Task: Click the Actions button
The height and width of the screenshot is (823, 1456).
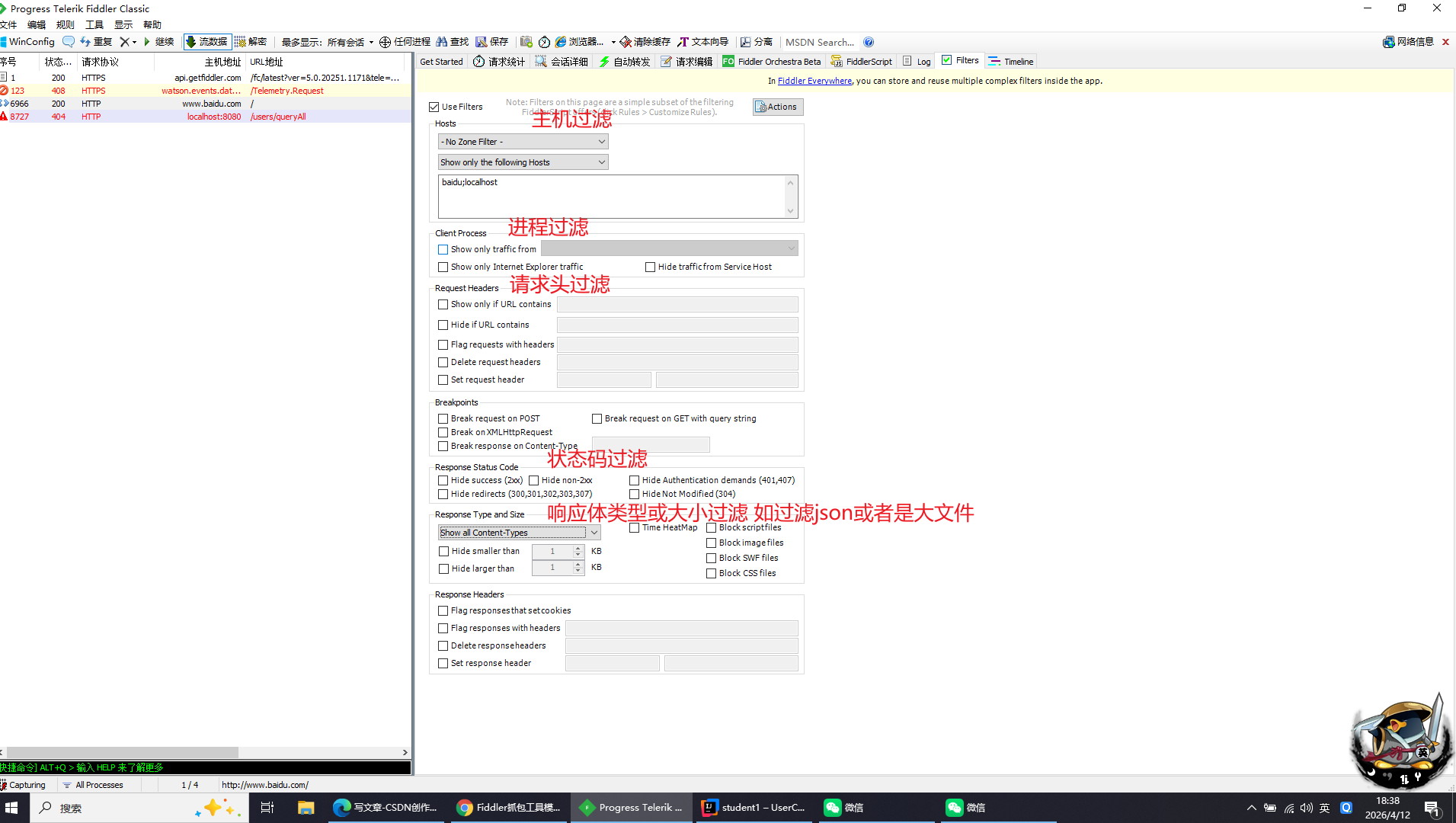Action: click(x=777, y=107)
